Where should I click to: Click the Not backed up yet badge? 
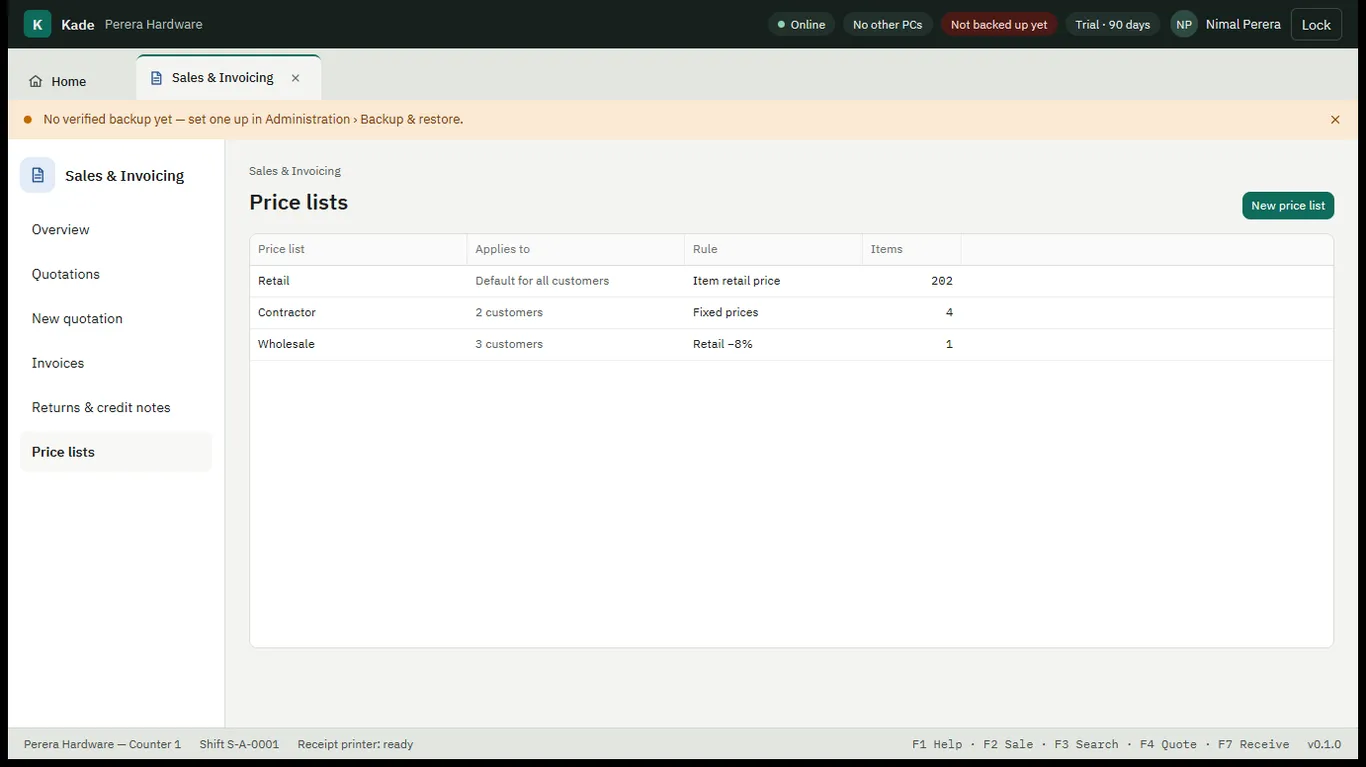pyautogui.click(x=999, y=25)
